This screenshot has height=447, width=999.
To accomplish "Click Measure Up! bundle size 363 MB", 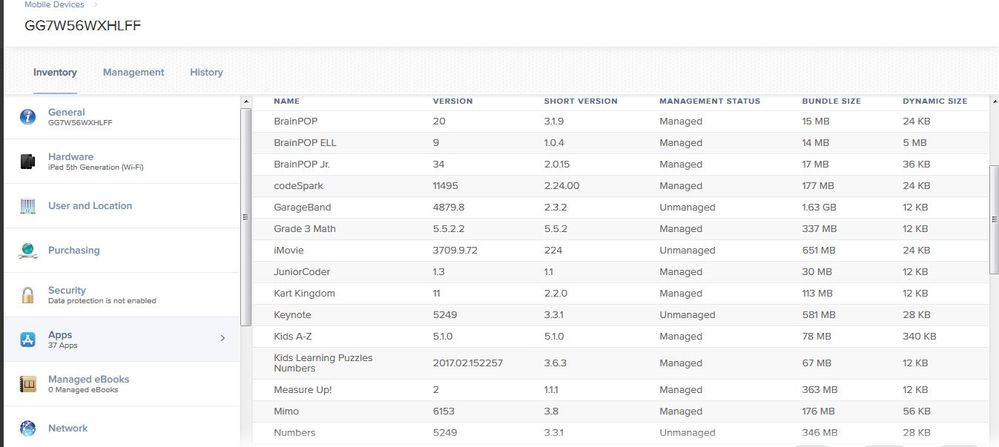I will (x=819, y=390).
